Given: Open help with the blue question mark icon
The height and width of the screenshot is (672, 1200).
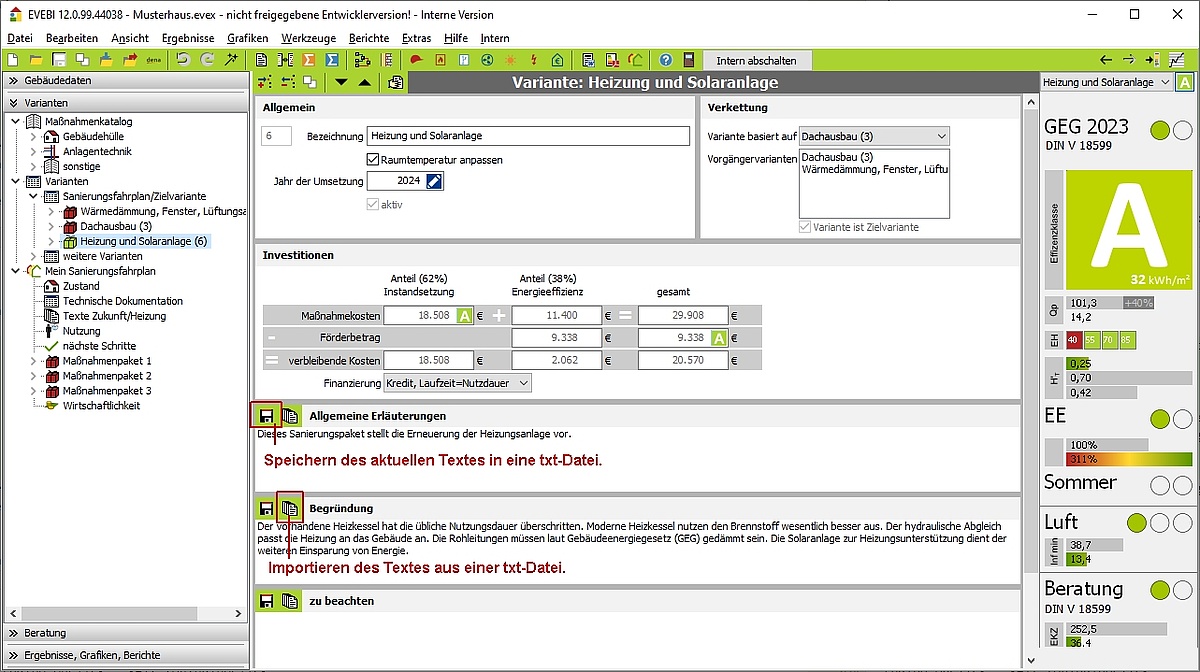Looking at the screenshot, I should coord(665,60).
